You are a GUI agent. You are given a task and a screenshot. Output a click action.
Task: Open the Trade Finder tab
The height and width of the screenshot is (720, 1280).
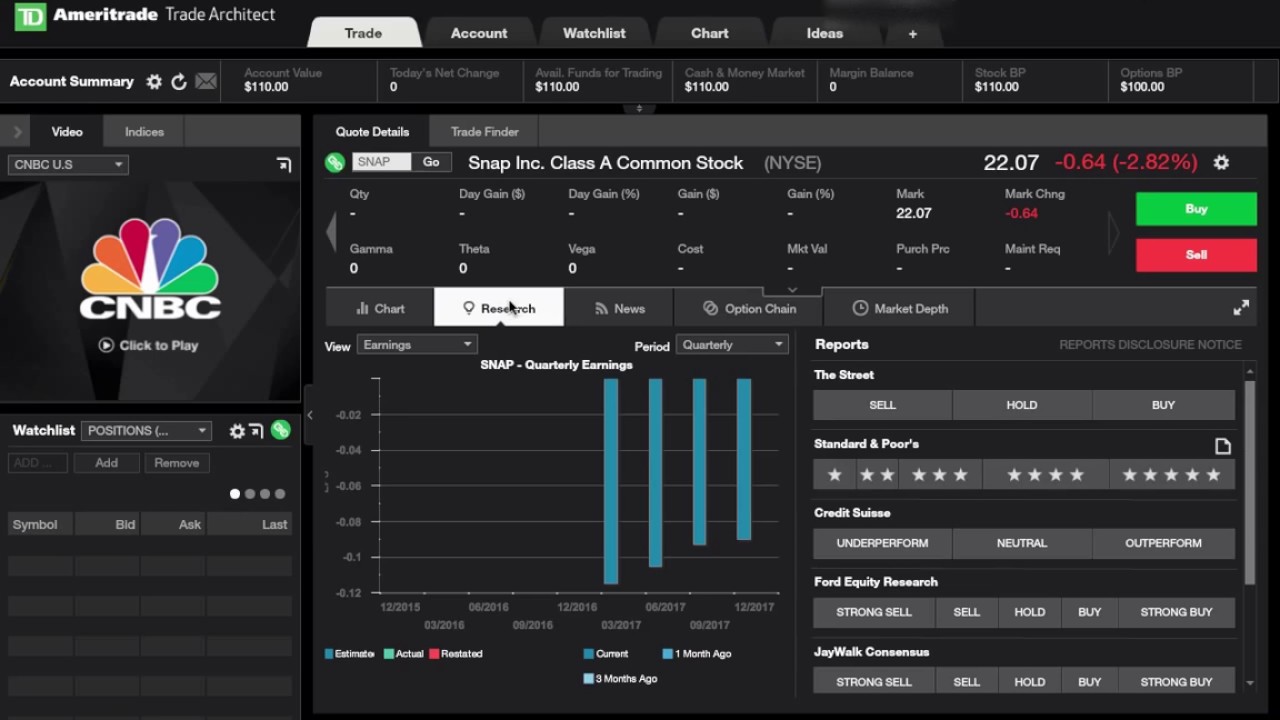(x=485, y=132)
